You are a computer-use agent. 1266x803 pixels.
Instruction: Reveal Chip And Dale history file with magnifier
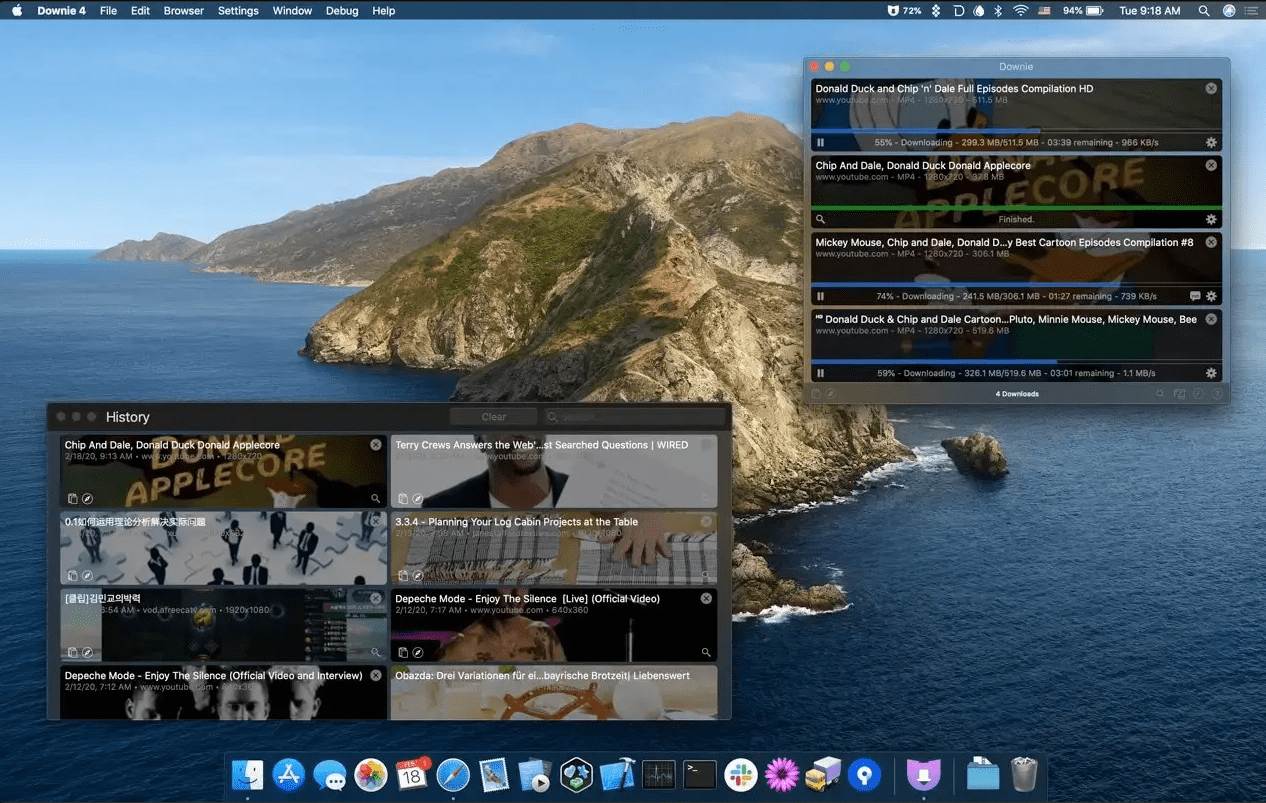376,498
